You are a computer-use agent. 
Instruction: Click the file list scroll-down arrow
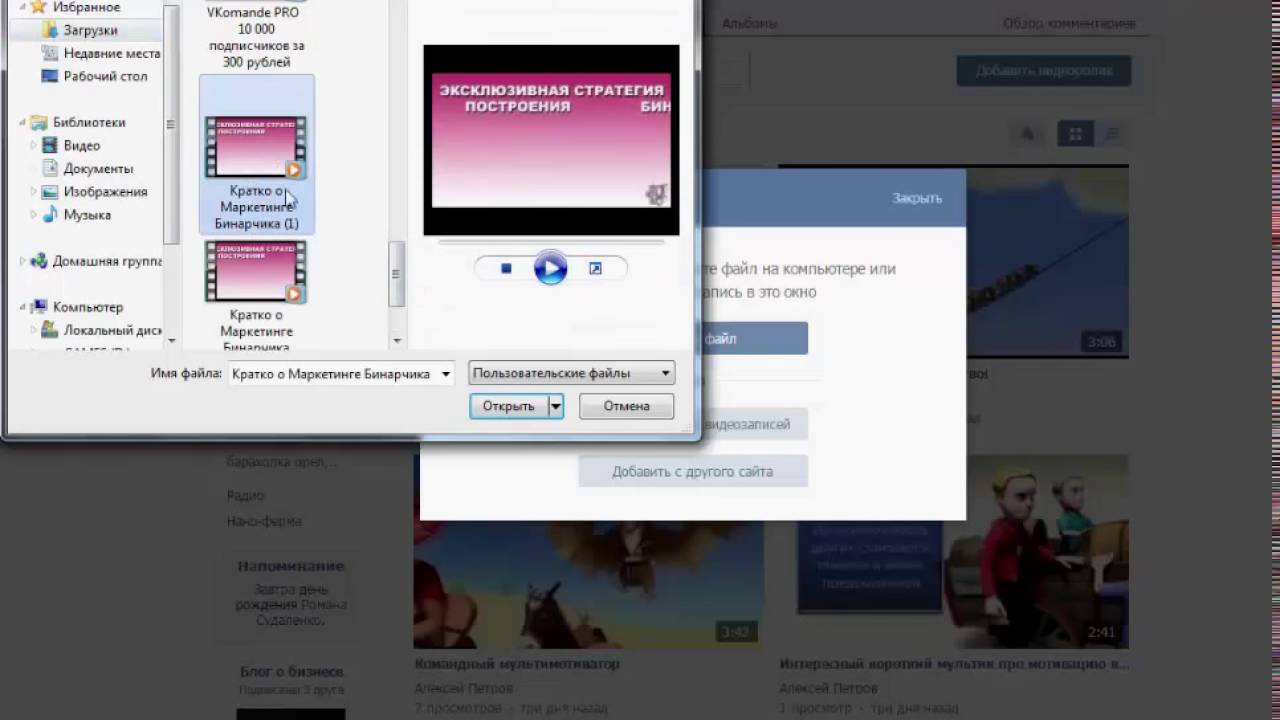pyautogui.click(x=397, y=341)
